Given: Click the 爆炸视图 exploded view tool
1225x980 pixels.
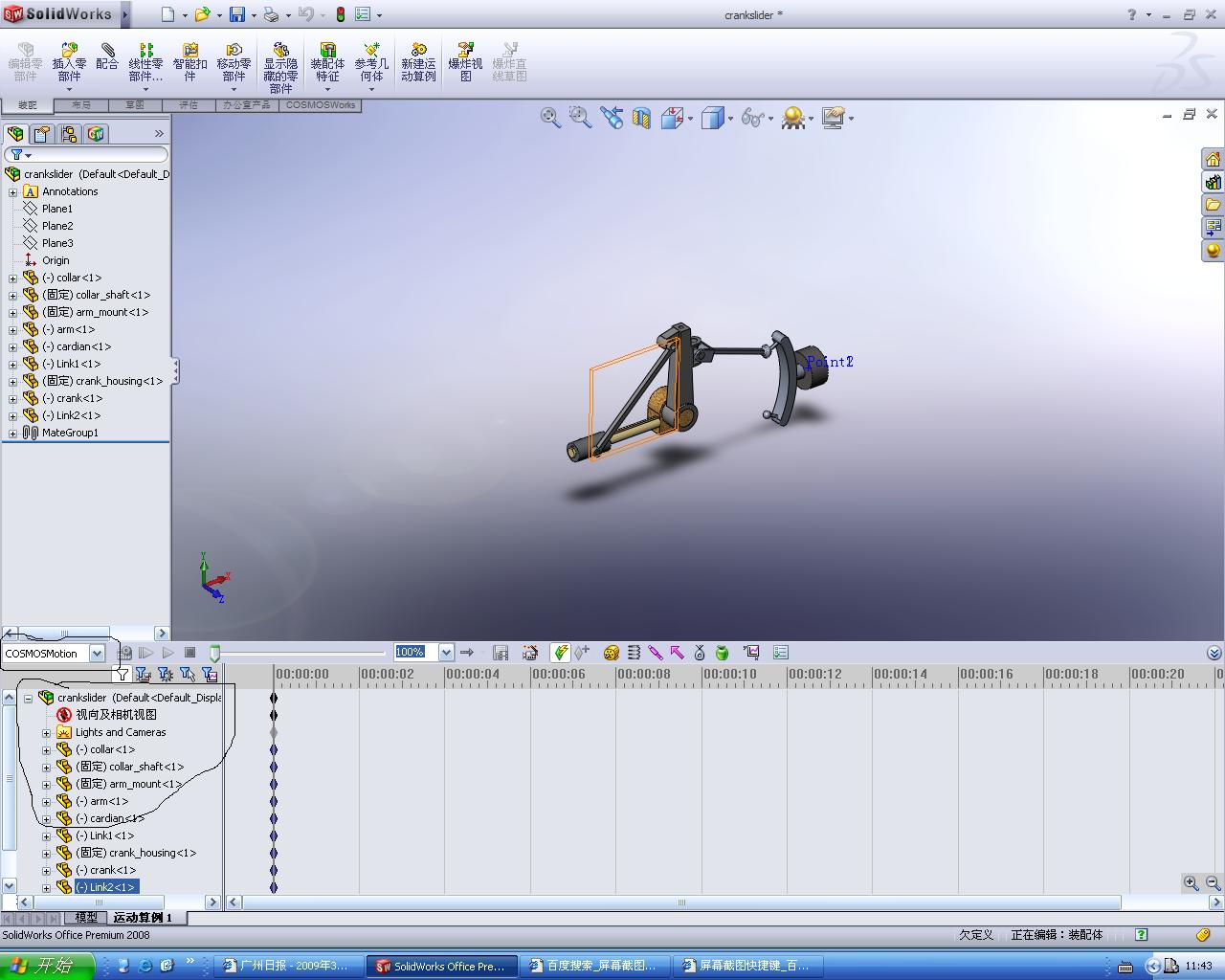Looking at the screenshot, I should [x=465, y=63].
